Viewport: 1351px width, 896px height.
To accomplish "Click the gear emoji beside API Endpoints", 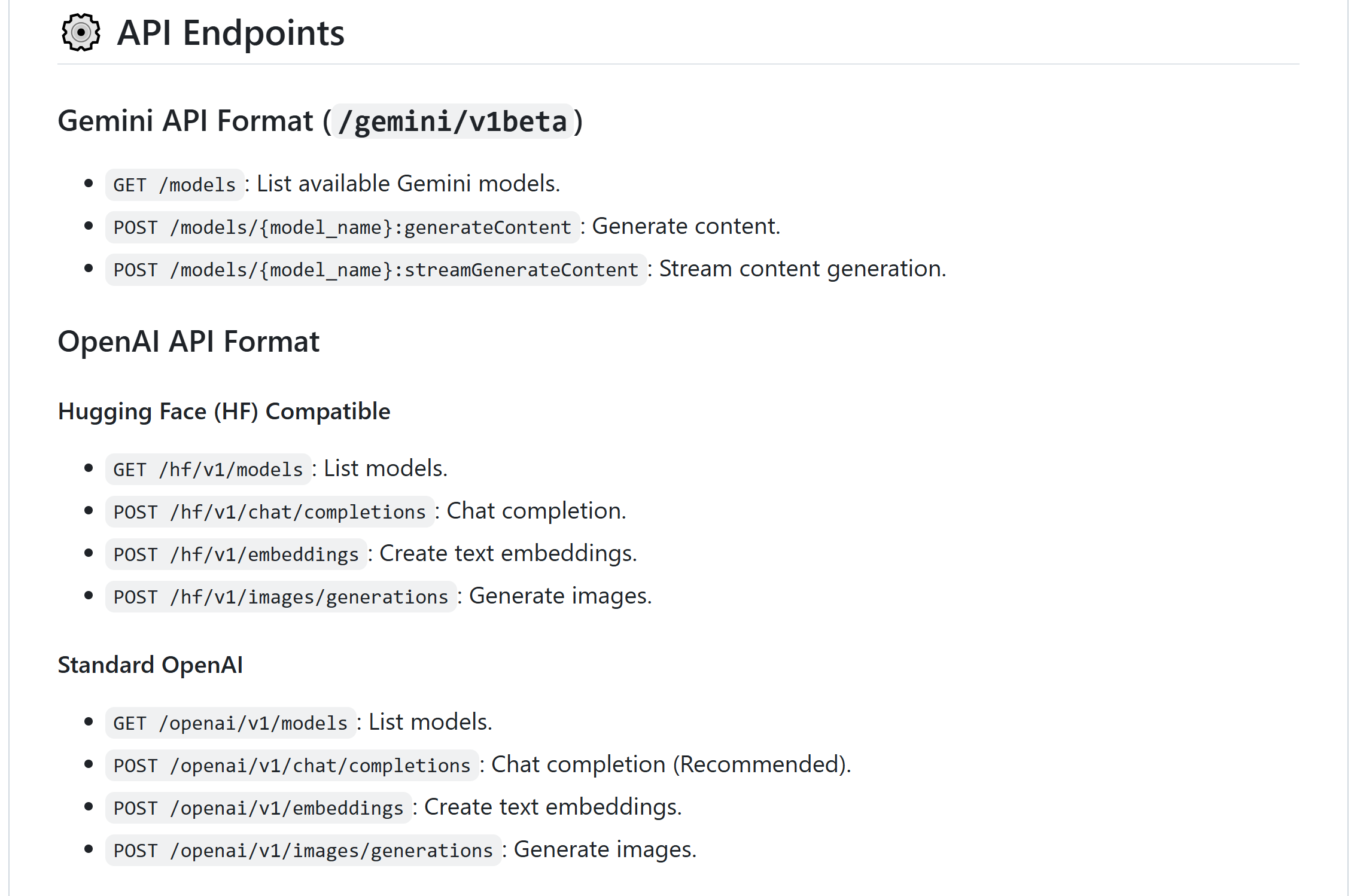I will point(81,32).
